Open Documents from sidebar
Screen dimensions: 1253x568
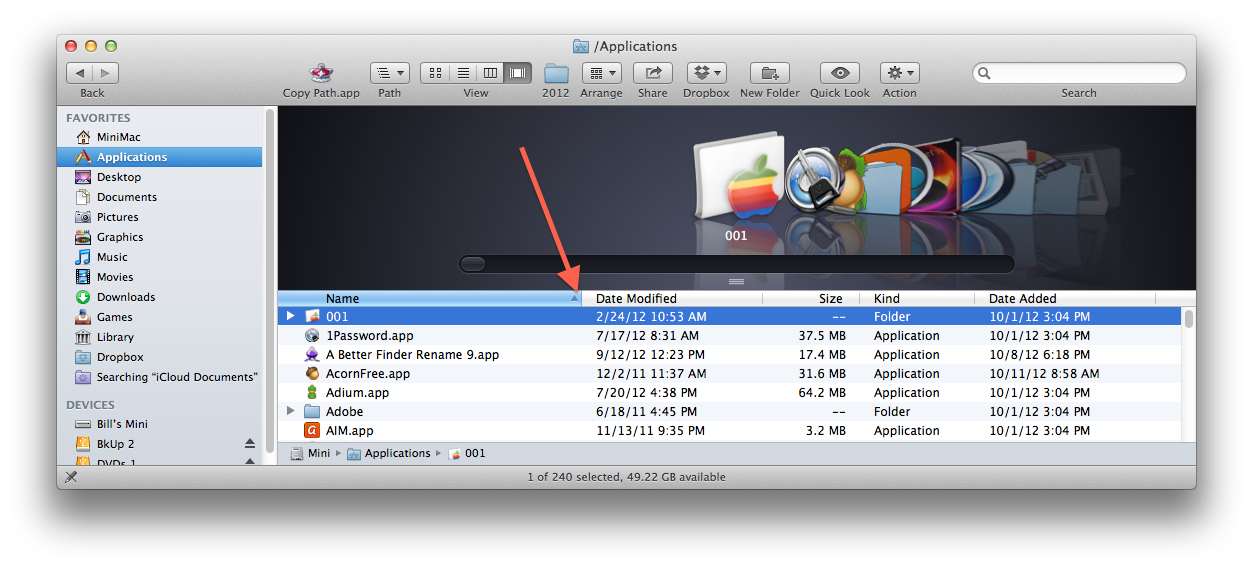[159, 197]
